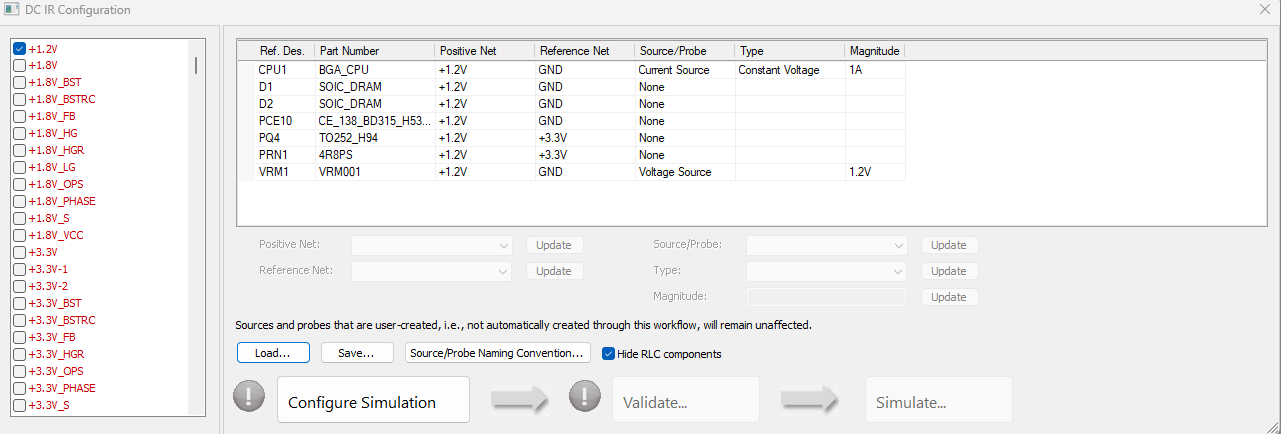1281x434 pixels.
Task: Click arrow between Configure Simulation and Validate
Action: click(519, 400)
